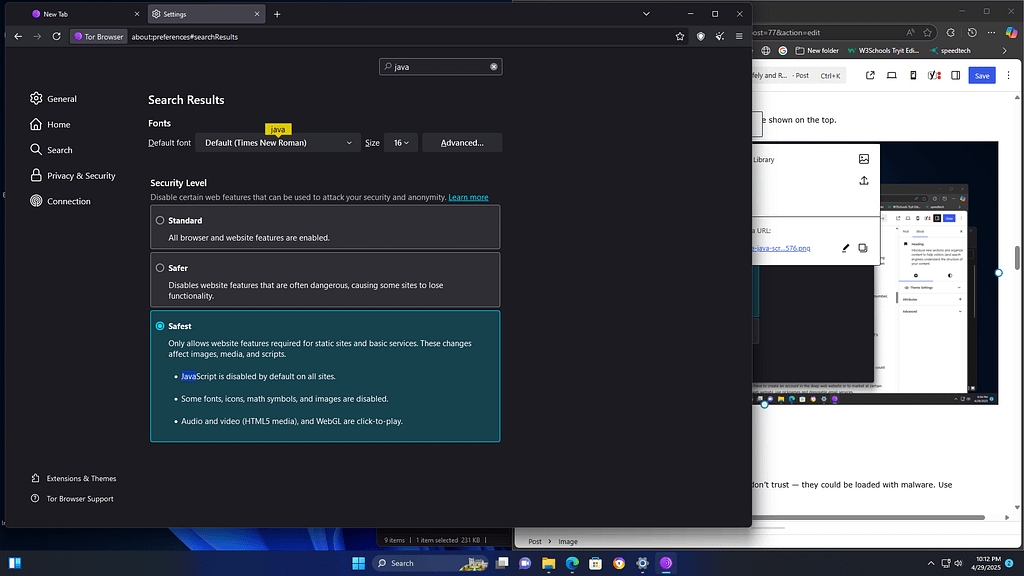
Task: Select the Standard security level
Action: click(160, 221)
